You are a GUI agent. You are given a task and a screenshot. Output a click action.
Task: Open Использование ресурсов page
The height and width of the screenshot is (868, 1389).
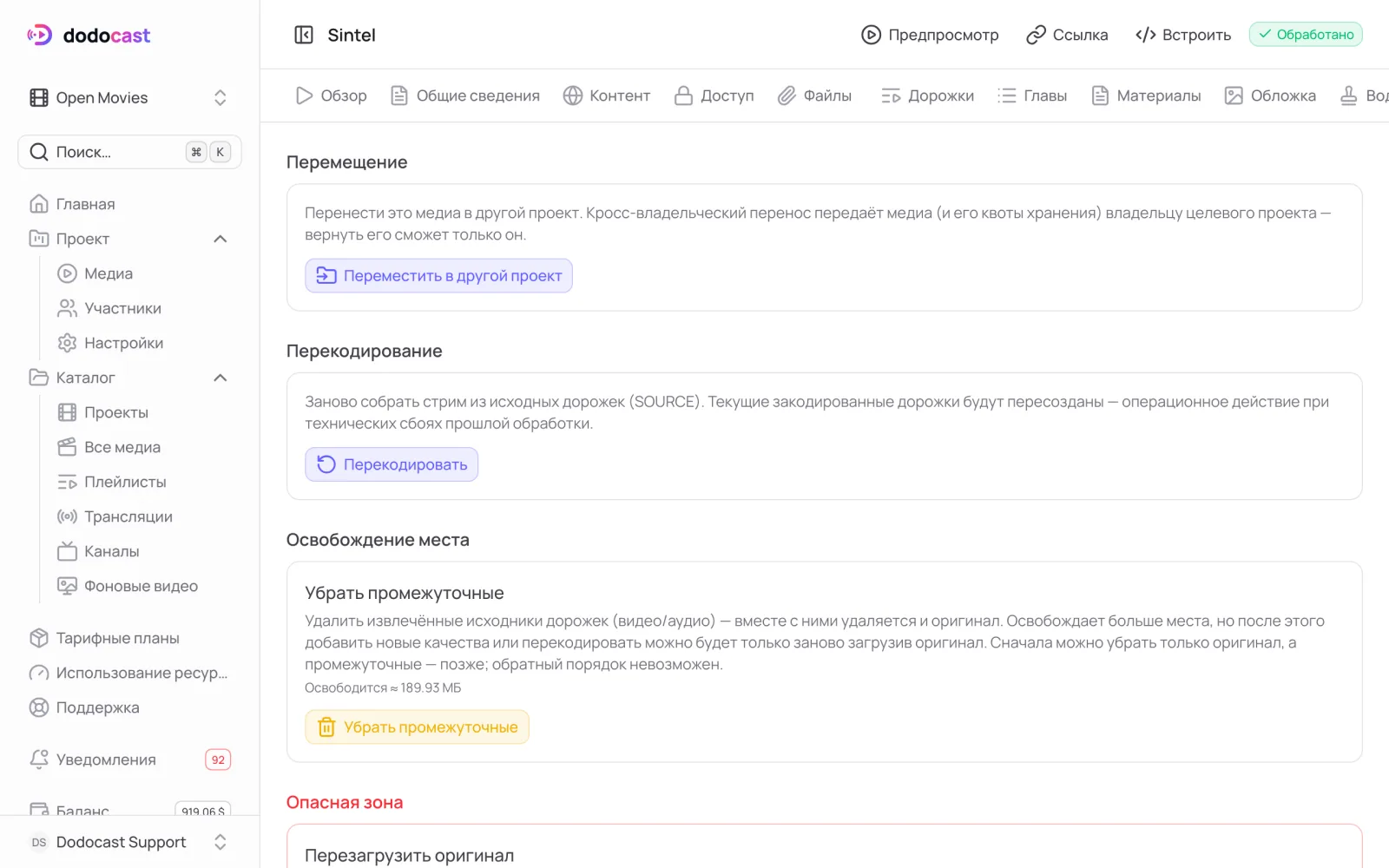pos(129,673)
